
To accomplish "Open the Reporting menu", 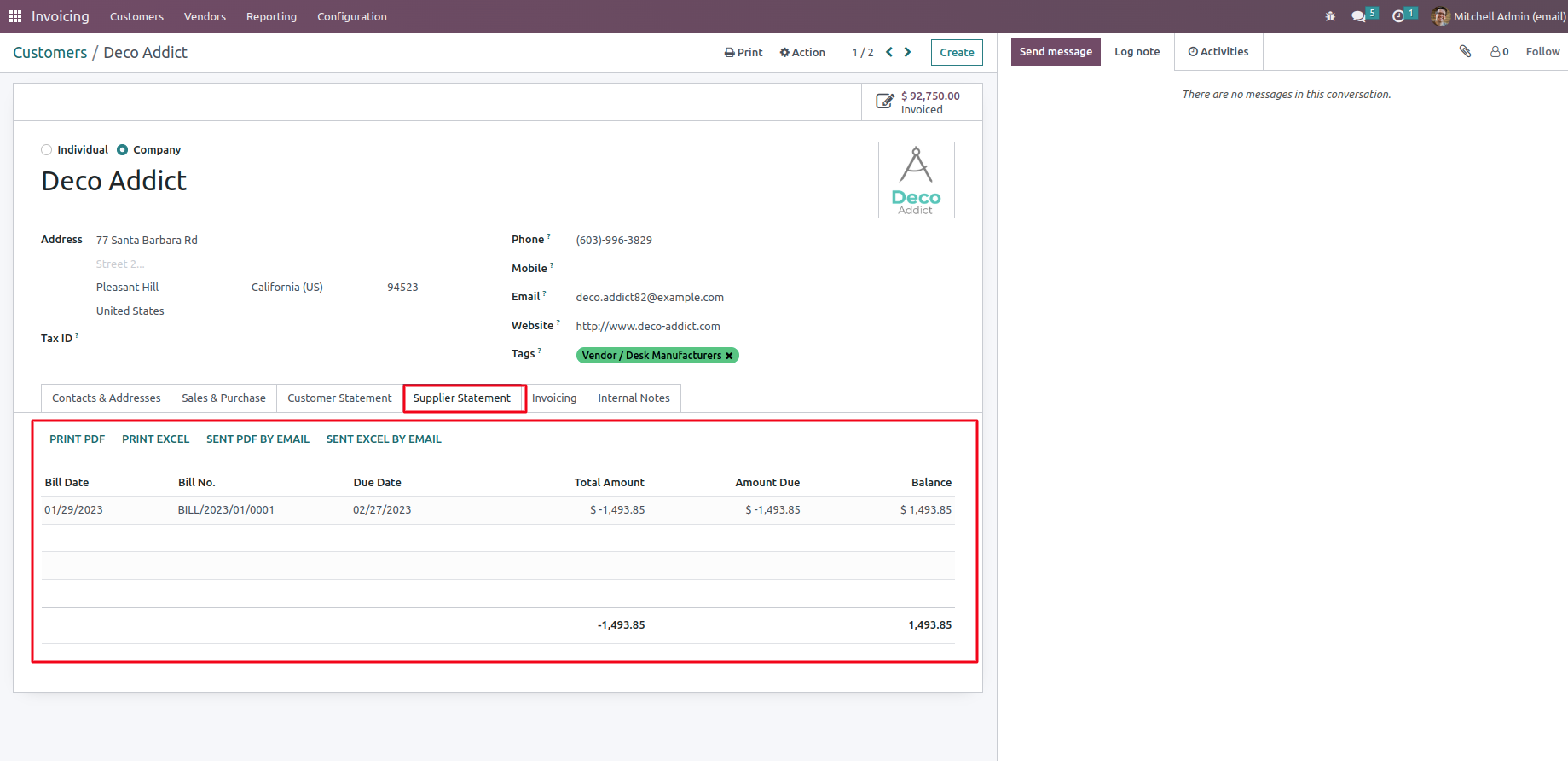I will 271,16.
